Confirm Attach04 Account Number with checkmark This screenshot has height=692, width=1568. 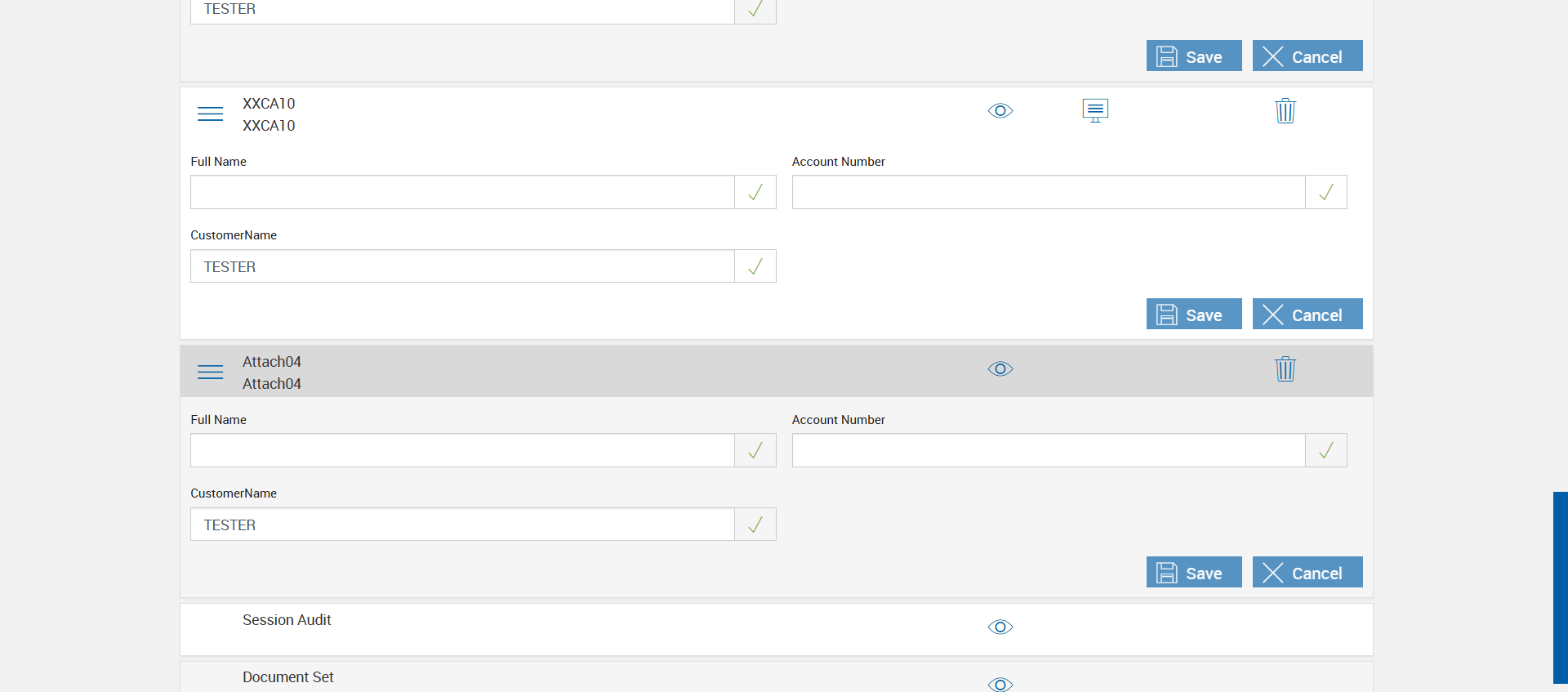(1326, 450)
